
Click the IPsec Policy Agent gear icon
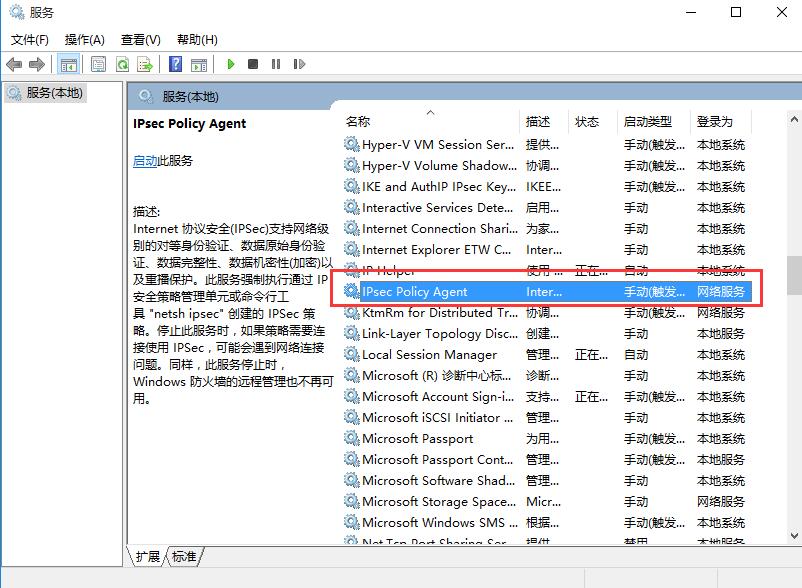coord(352,291)
